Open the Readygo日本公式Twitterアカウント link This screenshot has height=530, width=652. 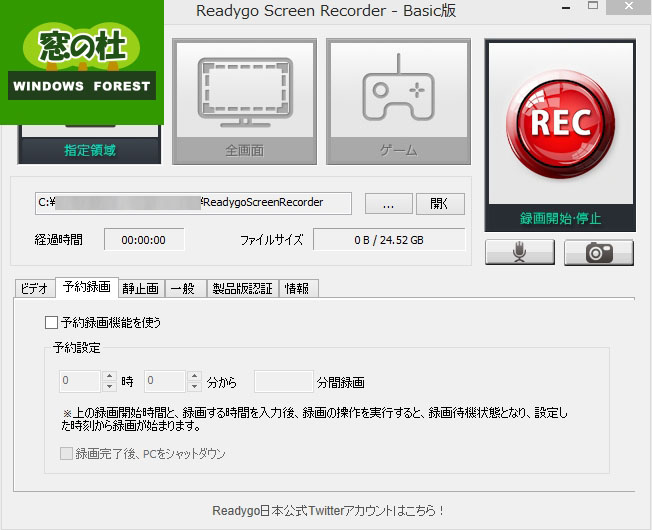click(x=328, y=510)
